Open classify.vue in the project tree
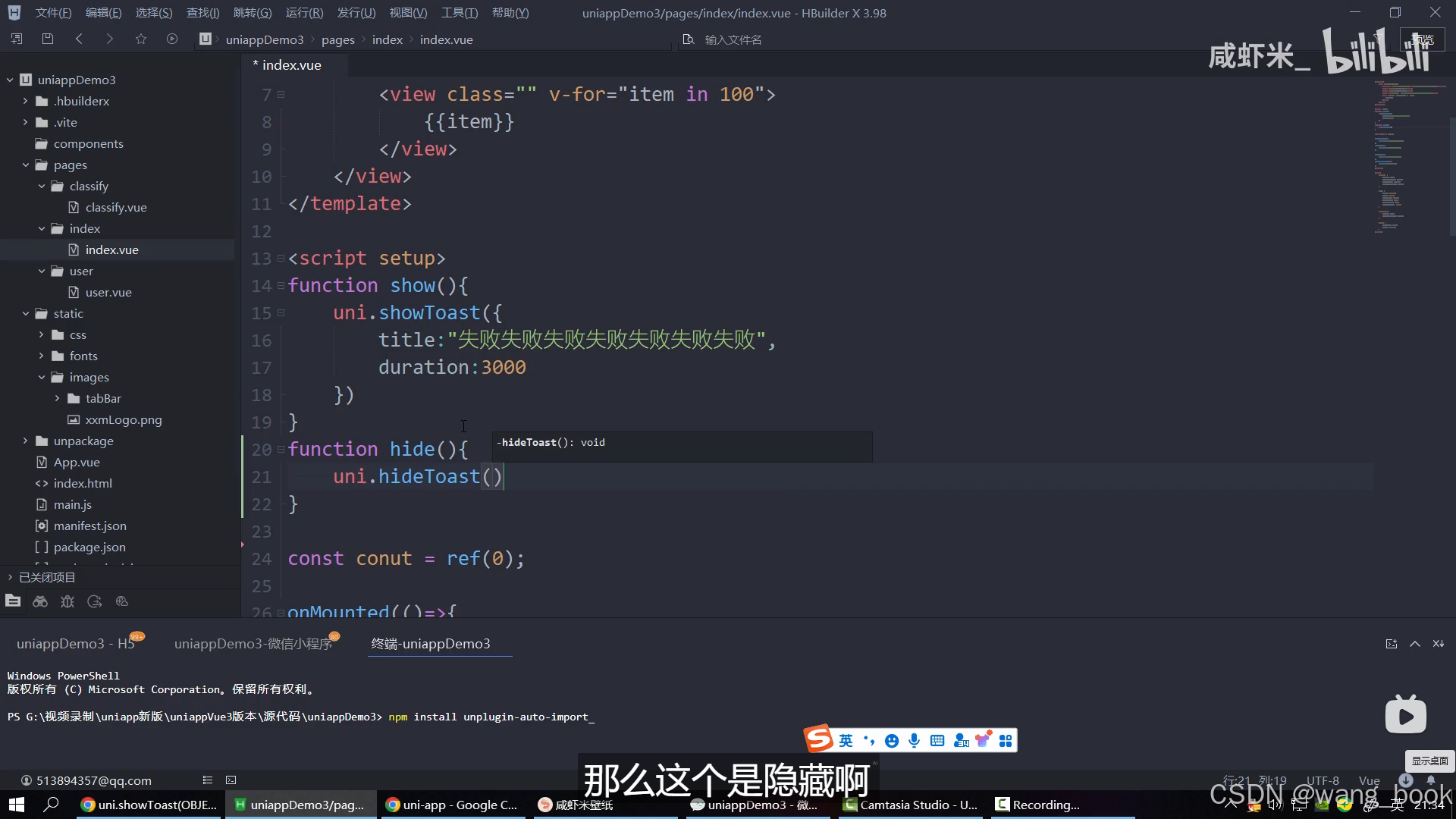The height and width of the screenshot is (819, 1456). 116,207
